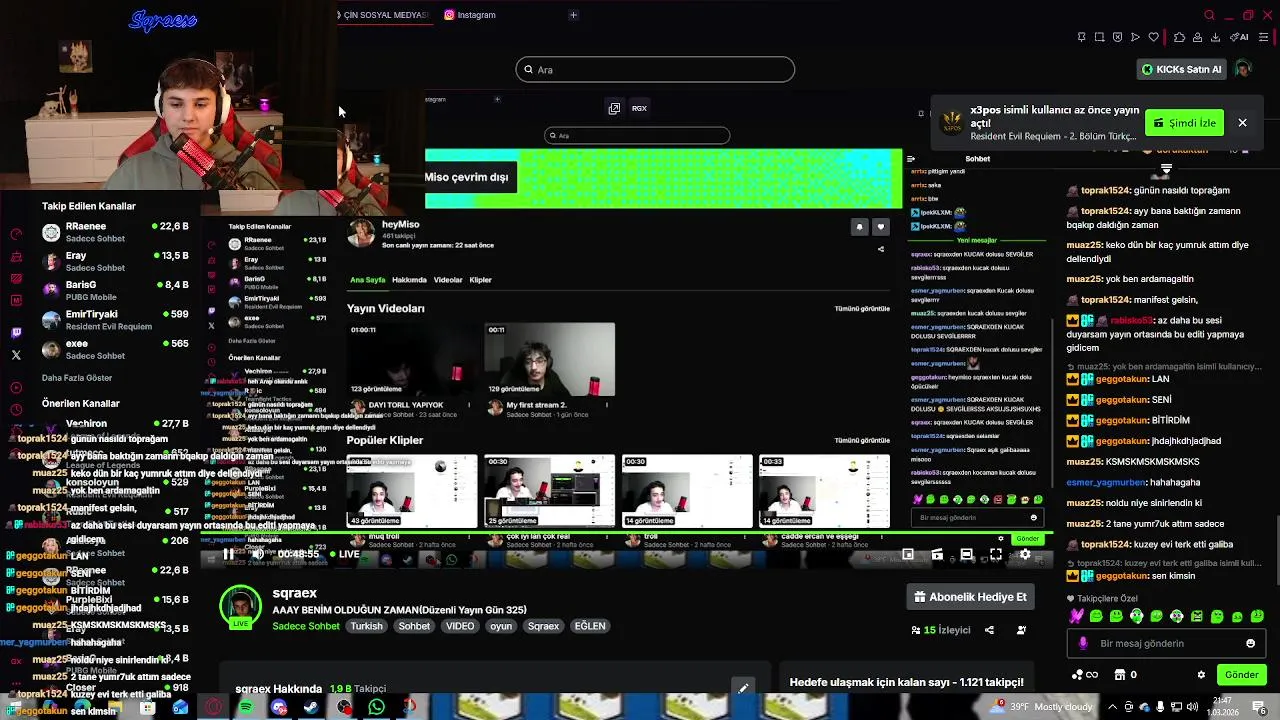Click the Ara search field at top
Viewport: 1280px width, 720px height.
coord(655,70)
